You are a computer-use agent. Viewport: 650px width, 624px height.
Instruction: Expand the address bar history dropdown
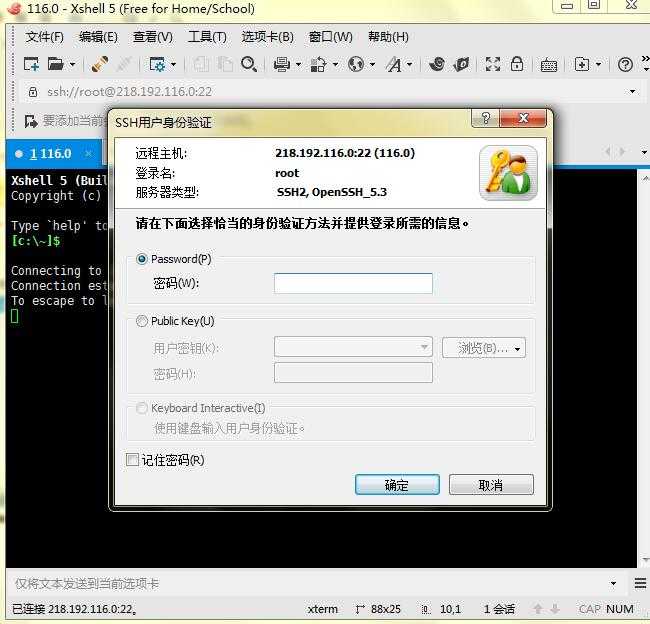coord(632,92)
